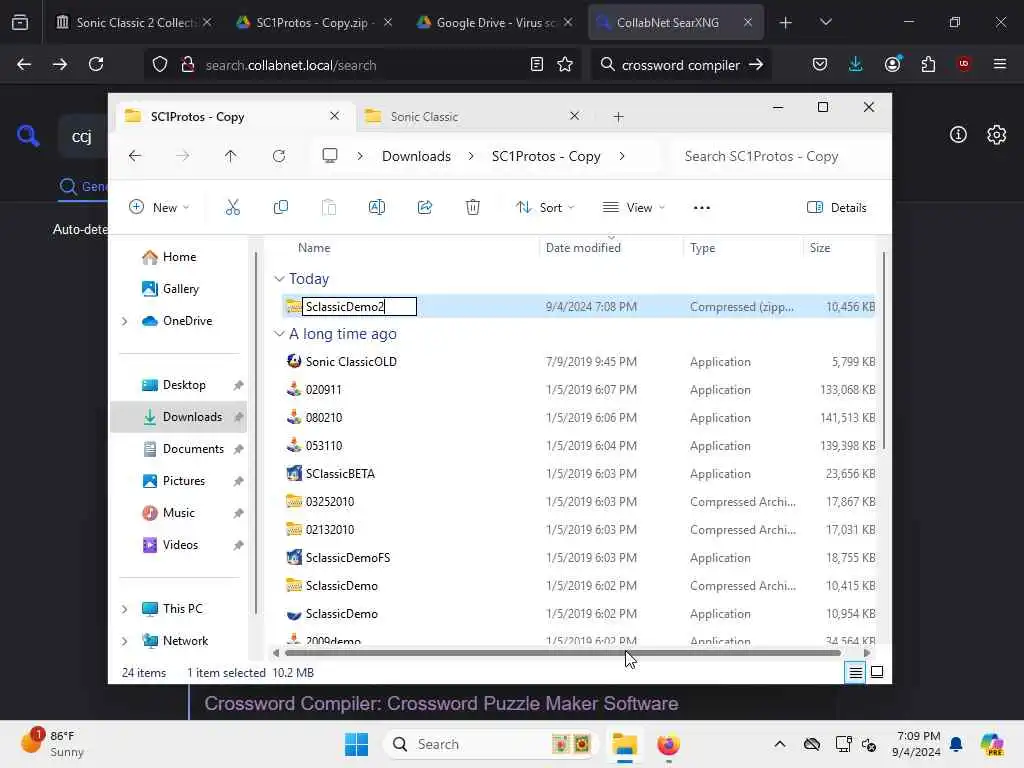Expand This PC in the navigation pane
This screenshot has height=768, width=1024.
[x=124, y=609]
